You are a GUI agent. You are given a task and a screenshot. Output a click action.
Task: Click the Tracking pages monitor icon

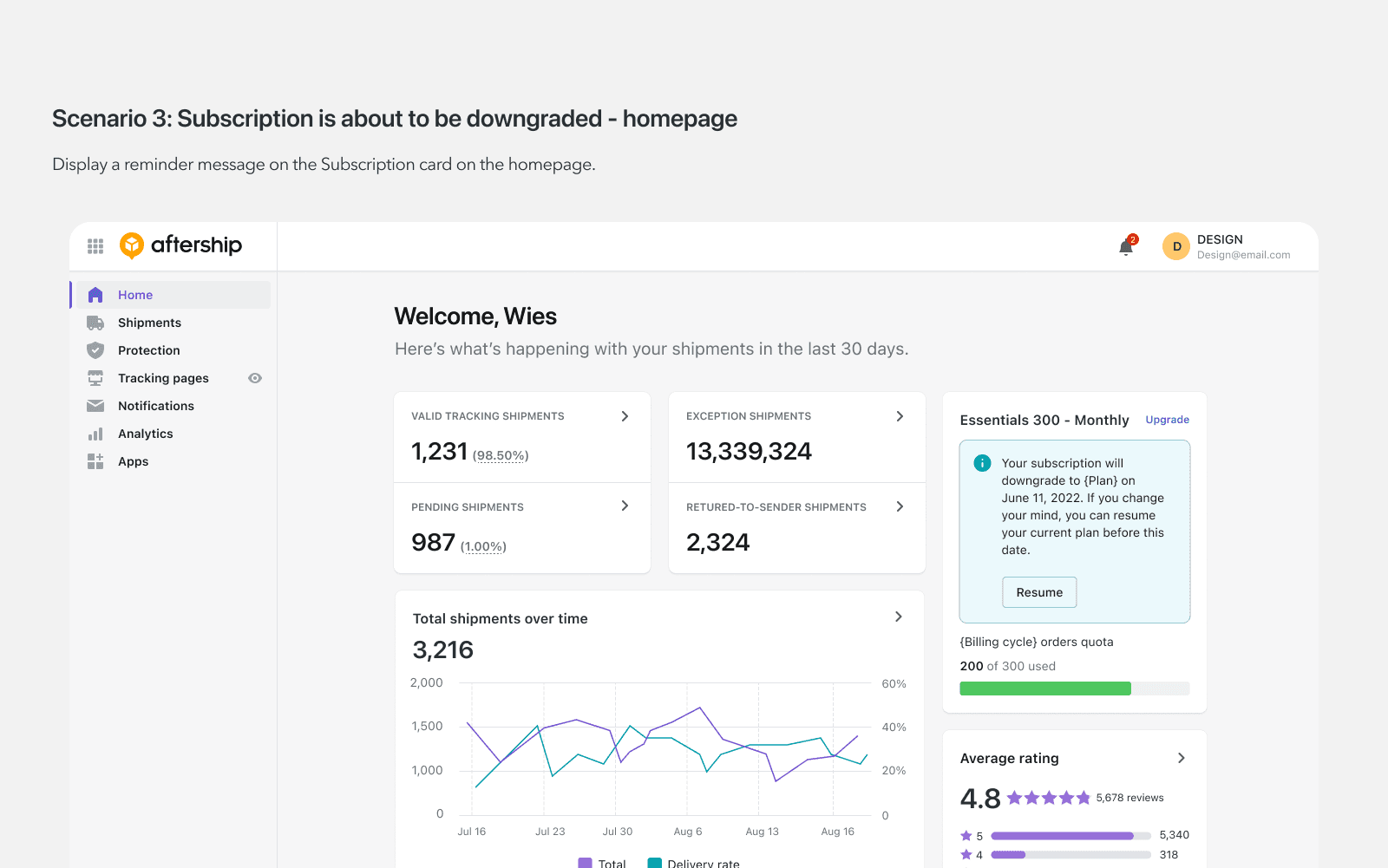95,378
